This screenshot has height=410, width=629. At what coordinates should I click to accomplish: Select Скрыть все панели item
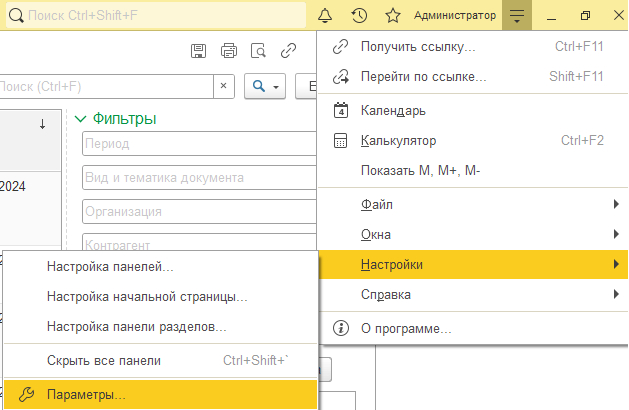point(160,360)
